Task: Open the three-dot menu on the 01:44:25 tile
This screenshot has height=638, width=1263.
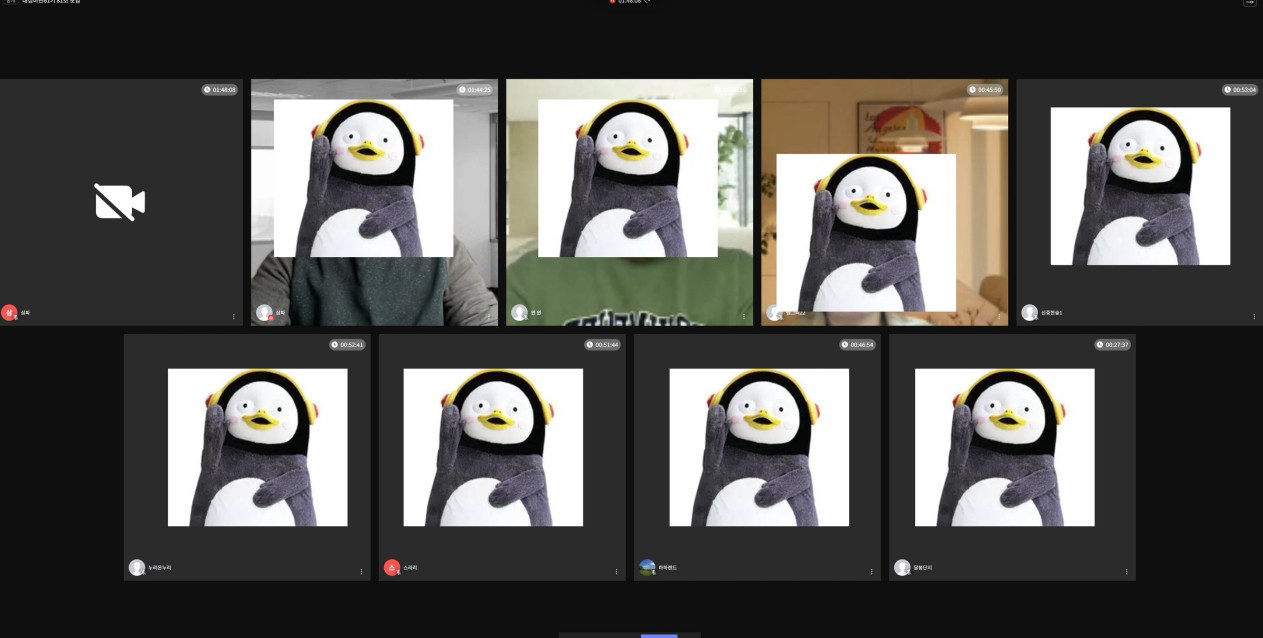Action: coord(489,316)
